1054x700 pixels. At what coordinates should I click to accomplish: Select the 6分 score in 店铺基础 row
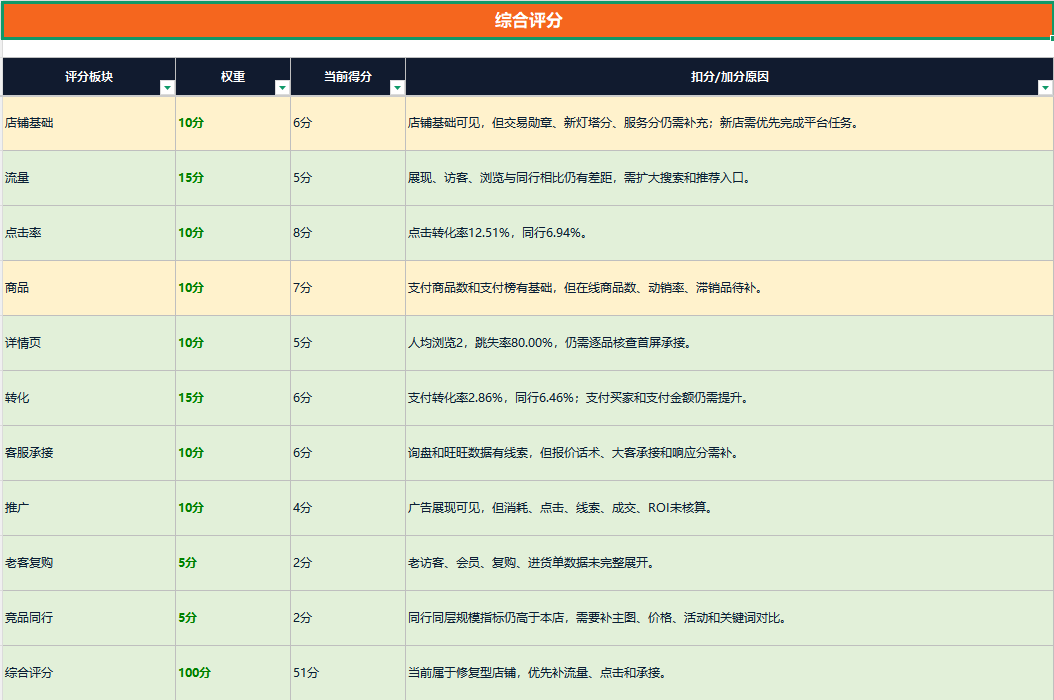tap(348, 123)
